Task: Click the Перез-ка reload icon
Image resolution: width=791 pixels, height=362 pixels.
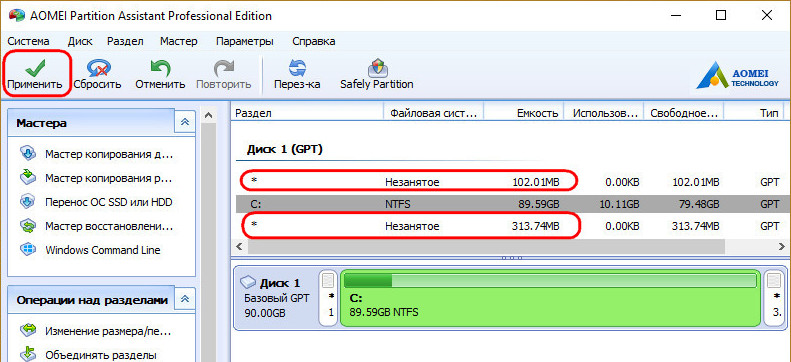Action: [x=297, y=68]
